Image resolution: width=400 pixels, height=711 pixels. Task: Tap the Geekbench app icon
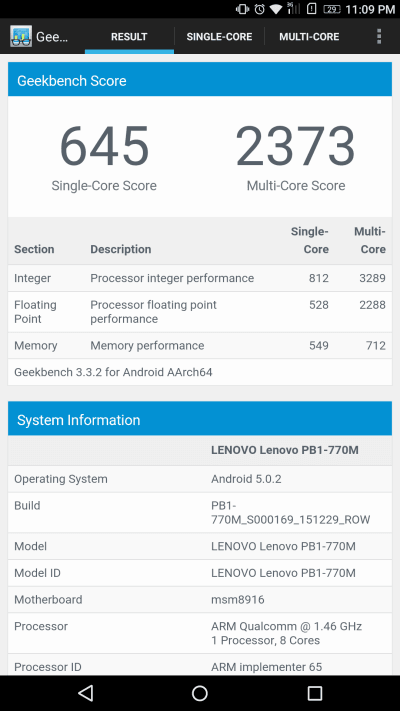(x=21, y=36)
